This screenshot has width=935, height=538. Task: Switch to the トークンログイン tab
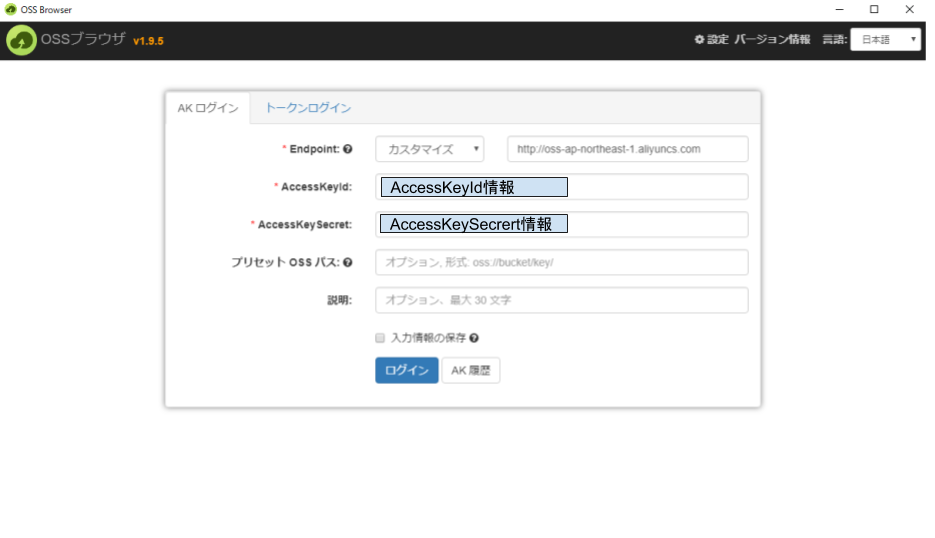click(x=308, y=108)
